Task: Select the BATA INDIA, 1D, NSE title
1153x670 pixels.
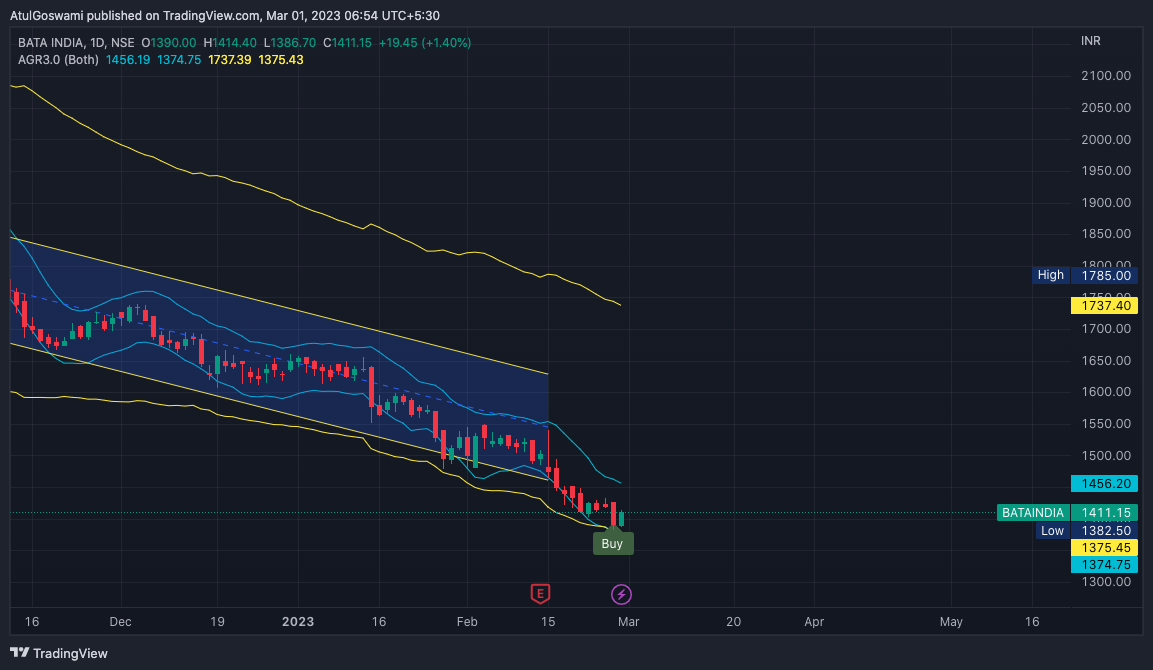Action: pos(76,43)
